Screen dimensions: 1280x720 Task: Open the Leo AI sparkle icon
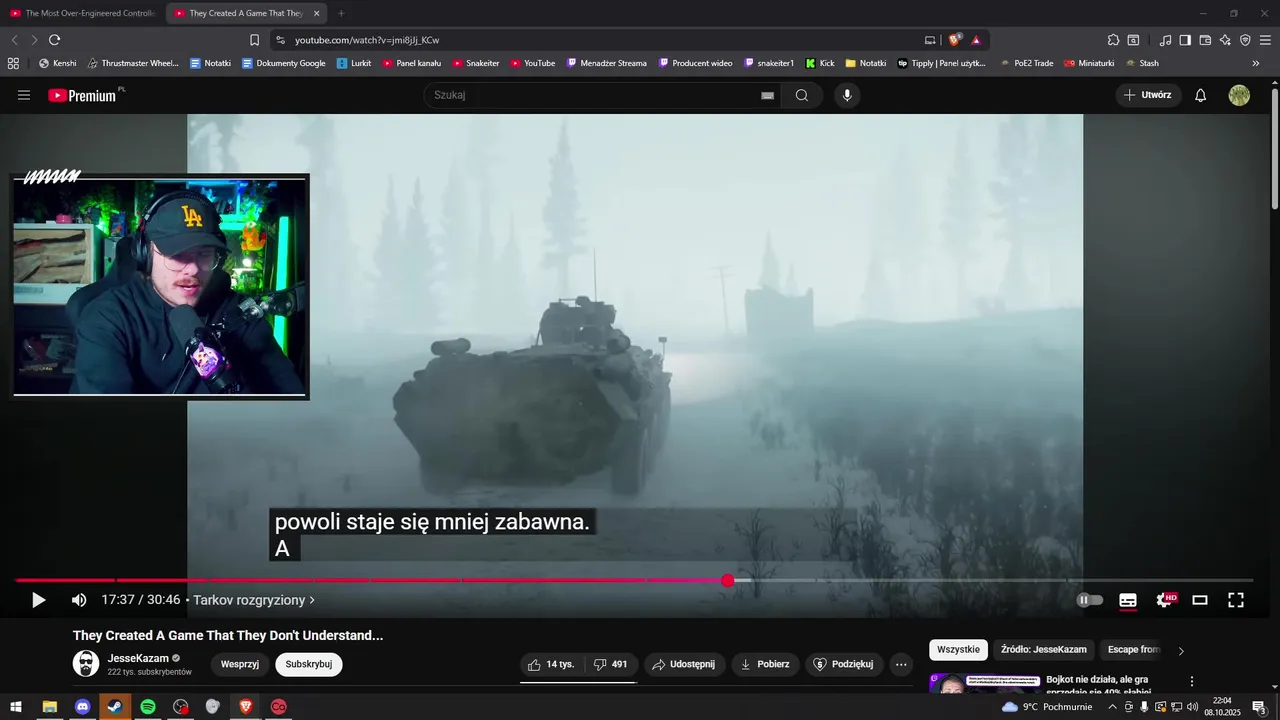click(1225, 40)
